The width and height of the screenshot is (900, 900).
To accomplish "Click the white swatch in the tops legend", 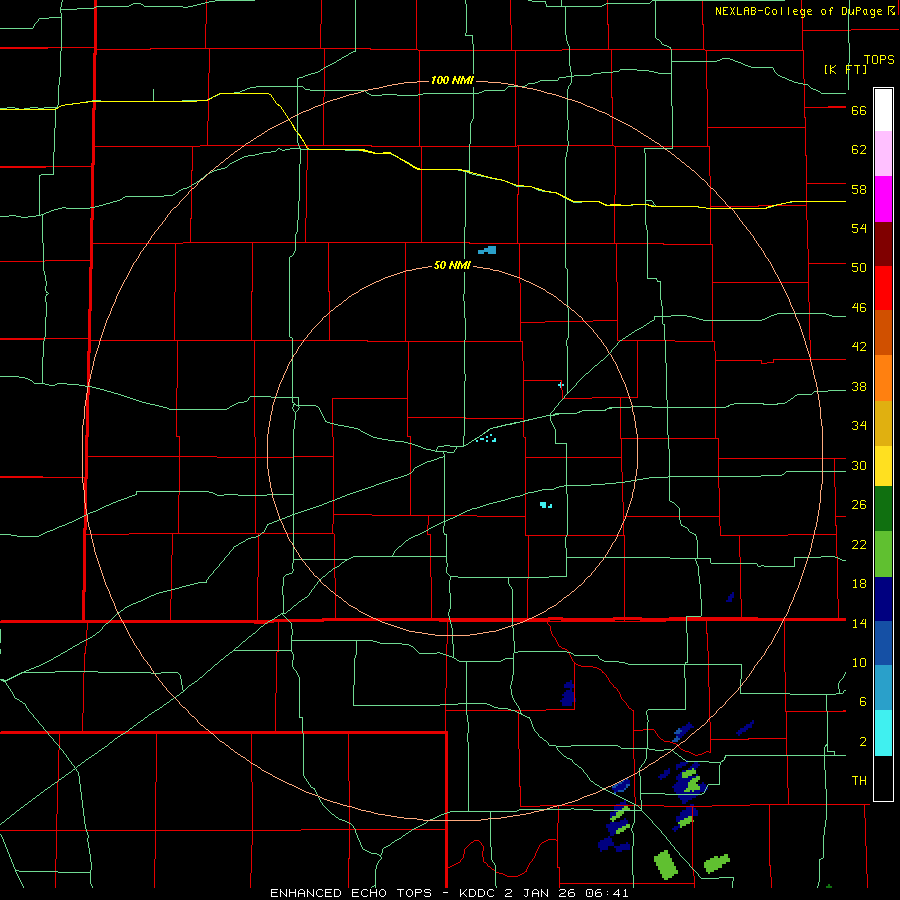I will (883, 110).
